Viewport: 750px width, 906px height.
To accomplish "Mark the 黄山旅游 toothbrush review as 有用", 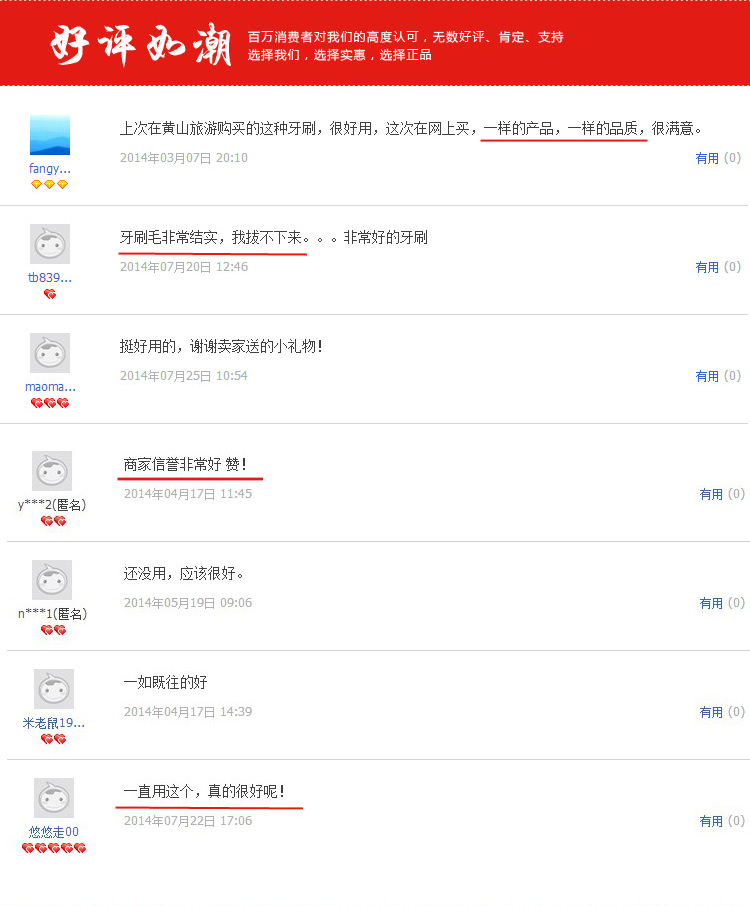I will (x=707, y=158).
